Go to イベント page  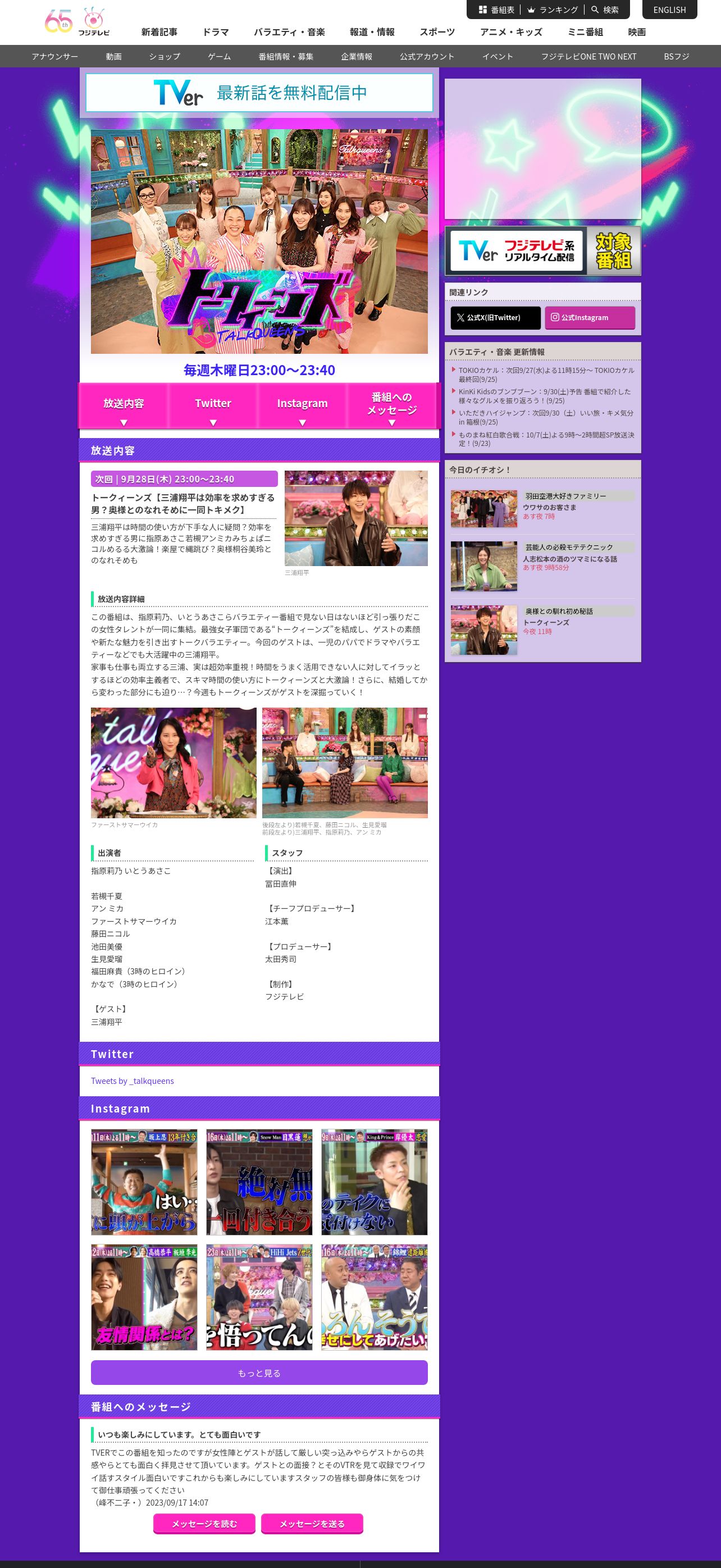click(x=498, y=56)
